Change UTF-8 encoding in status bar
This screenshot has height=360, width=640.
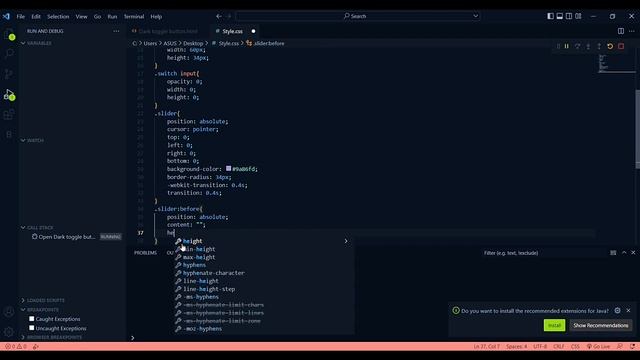pyautogui.click(x=540, y=347)
